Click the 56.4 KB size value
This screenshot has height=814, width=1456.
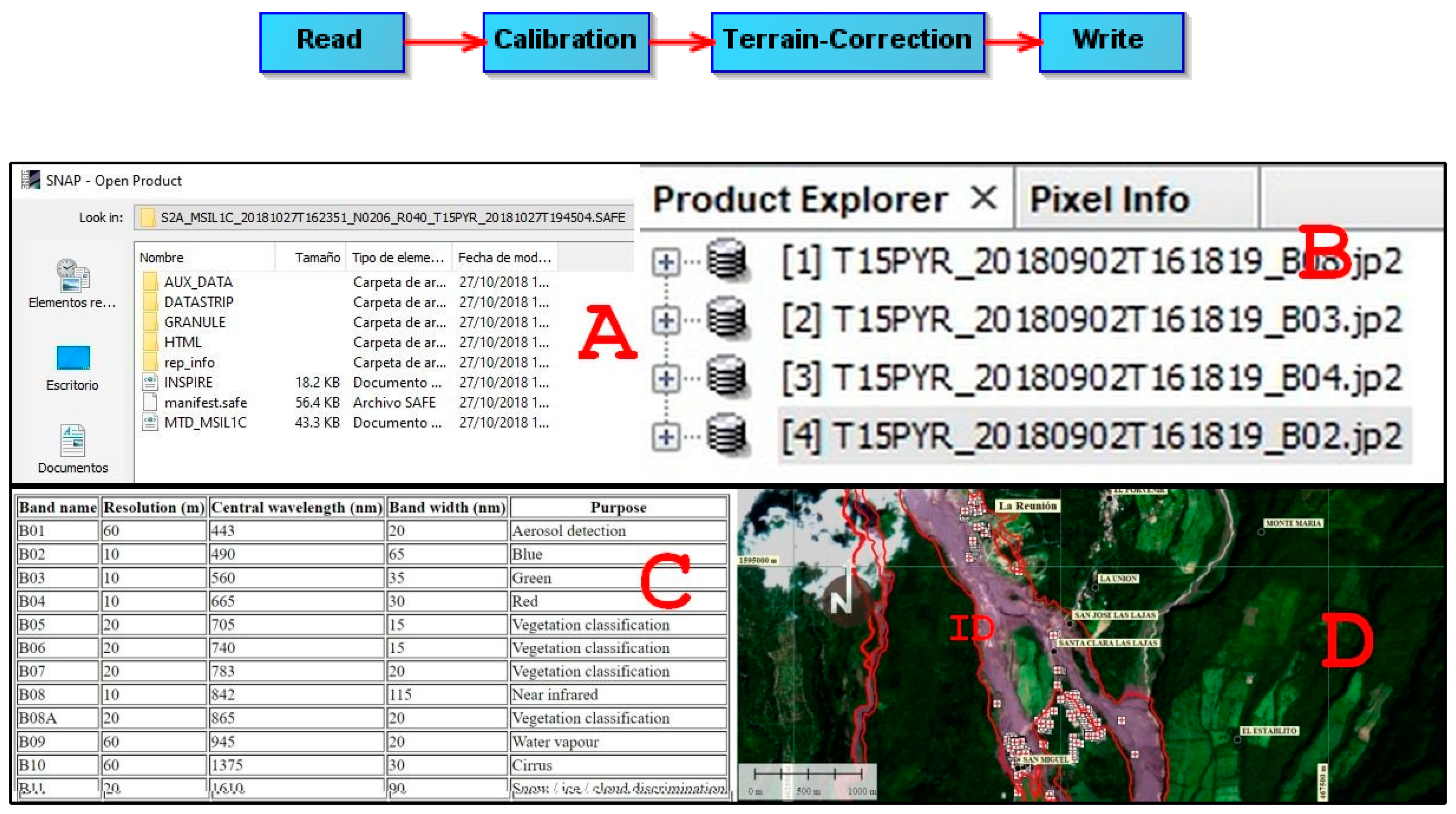pyautogui.click(x=317, y=403)
